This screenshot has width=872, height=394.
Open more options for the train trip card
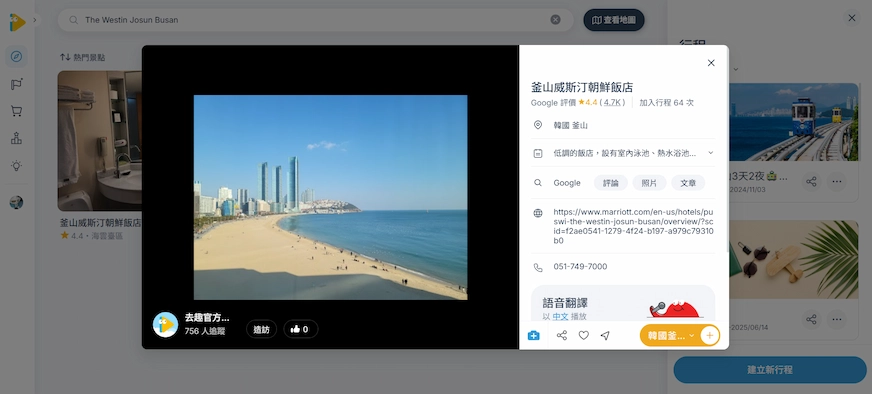(836, 181)
